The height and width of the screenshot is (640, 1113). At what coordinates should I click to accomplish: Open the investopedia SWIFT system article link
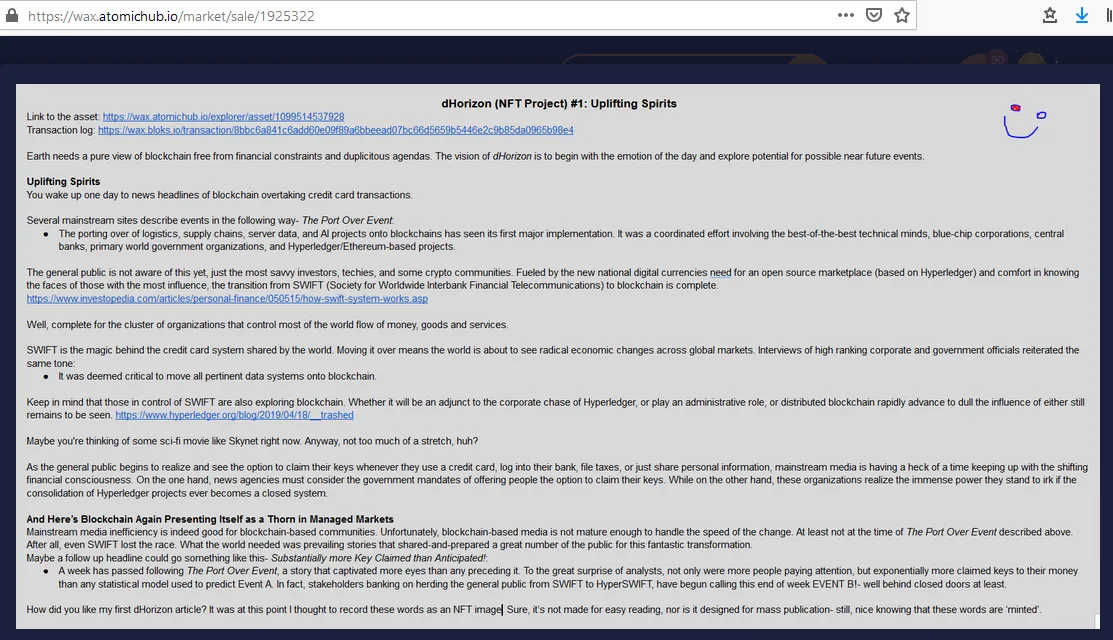click(x=227, y=299)
